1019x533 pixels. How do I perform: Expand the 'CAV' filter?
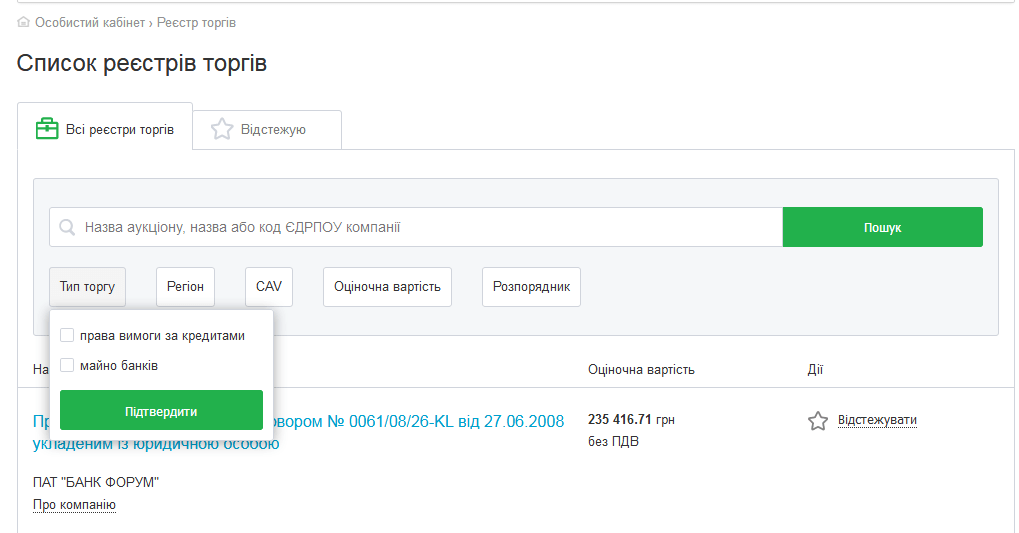(269, 287)
